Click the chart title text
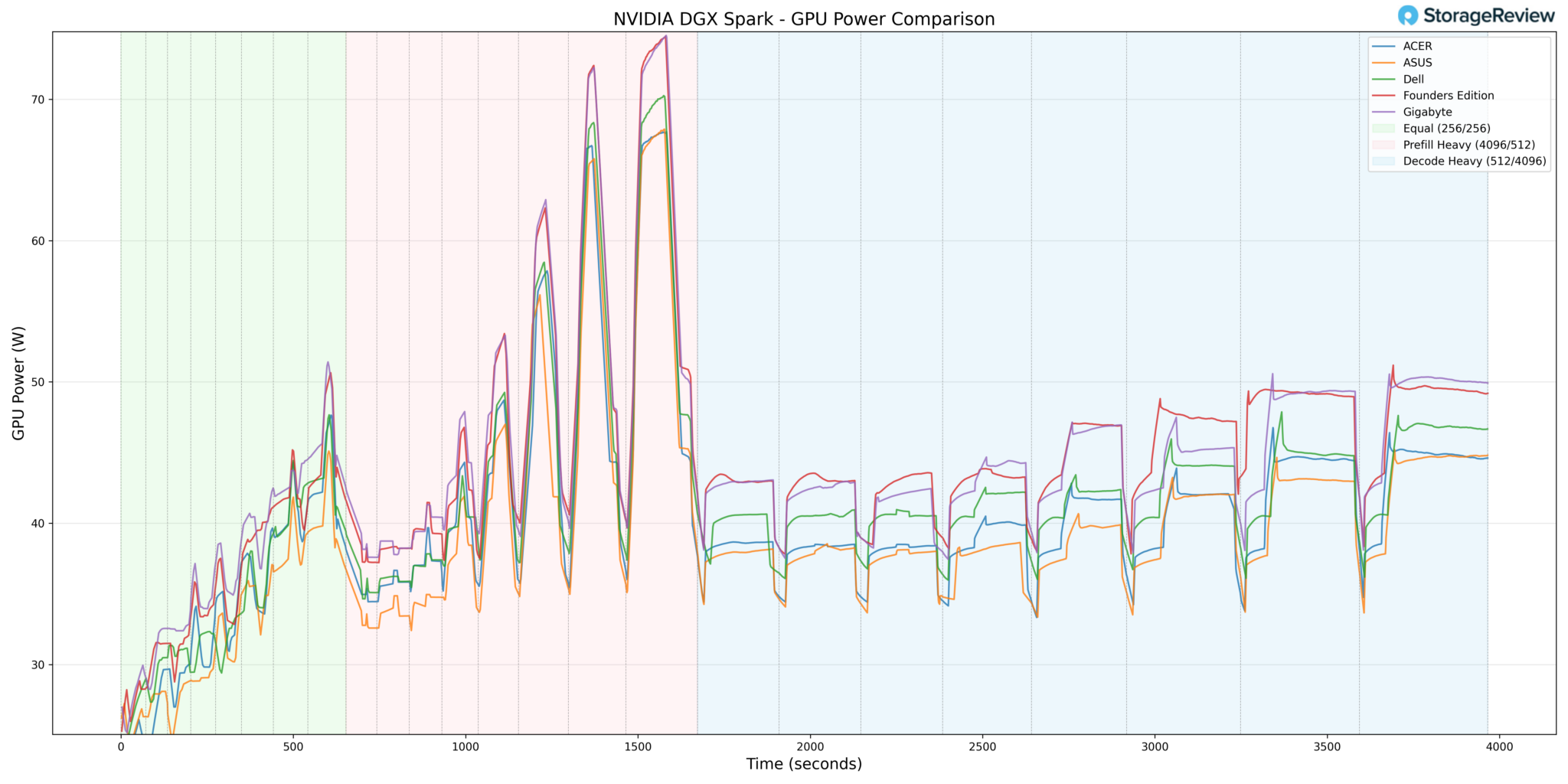The height and width of the screenshot is (784, 1568). click(803, 19)
